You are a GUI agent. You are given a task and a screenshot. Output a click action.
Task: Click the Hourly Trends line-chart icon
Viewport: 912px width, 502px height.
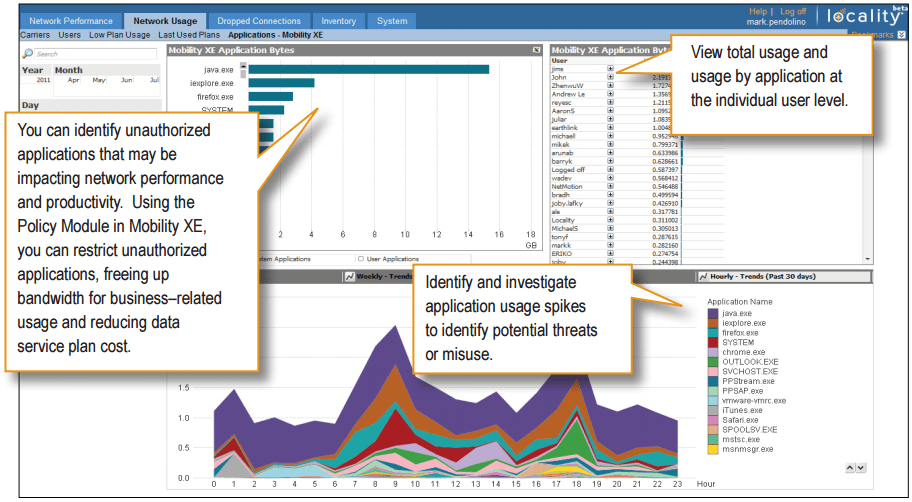[x=703, y=277]
